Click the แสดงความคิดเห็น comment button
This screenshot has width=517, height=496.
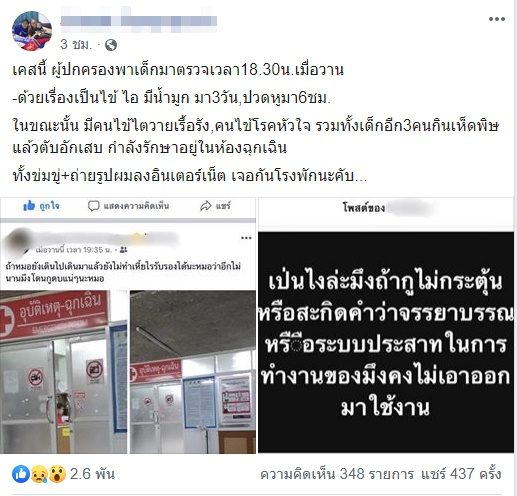click(x=128, y=206)
